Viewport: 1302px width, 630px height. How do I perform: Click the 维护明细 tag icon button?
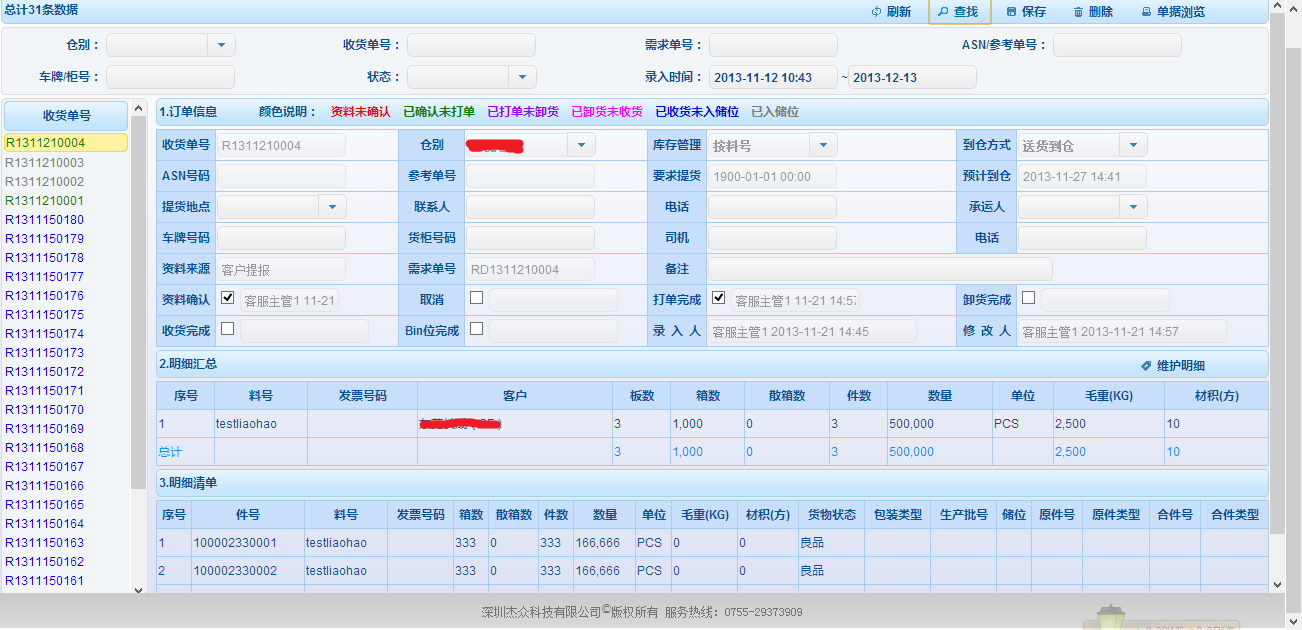click(x=1146, y=366)
